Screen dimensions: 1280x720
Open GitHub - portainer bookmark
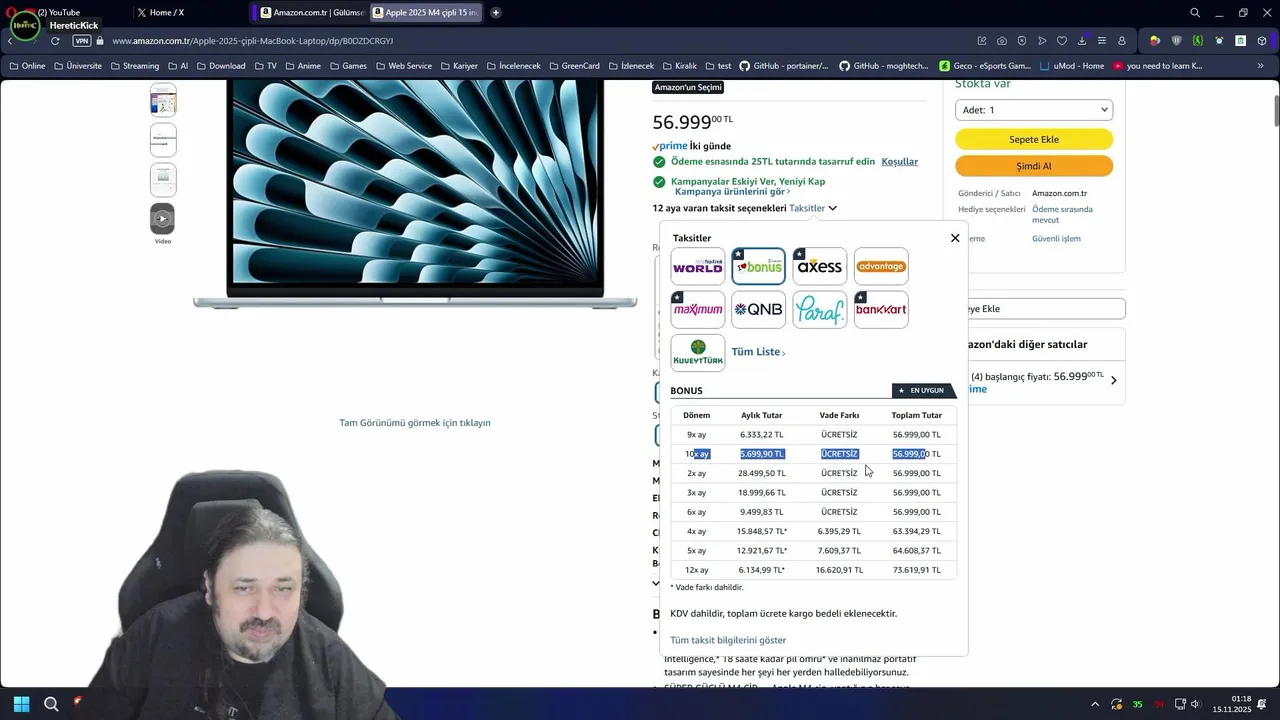(784, 66)
